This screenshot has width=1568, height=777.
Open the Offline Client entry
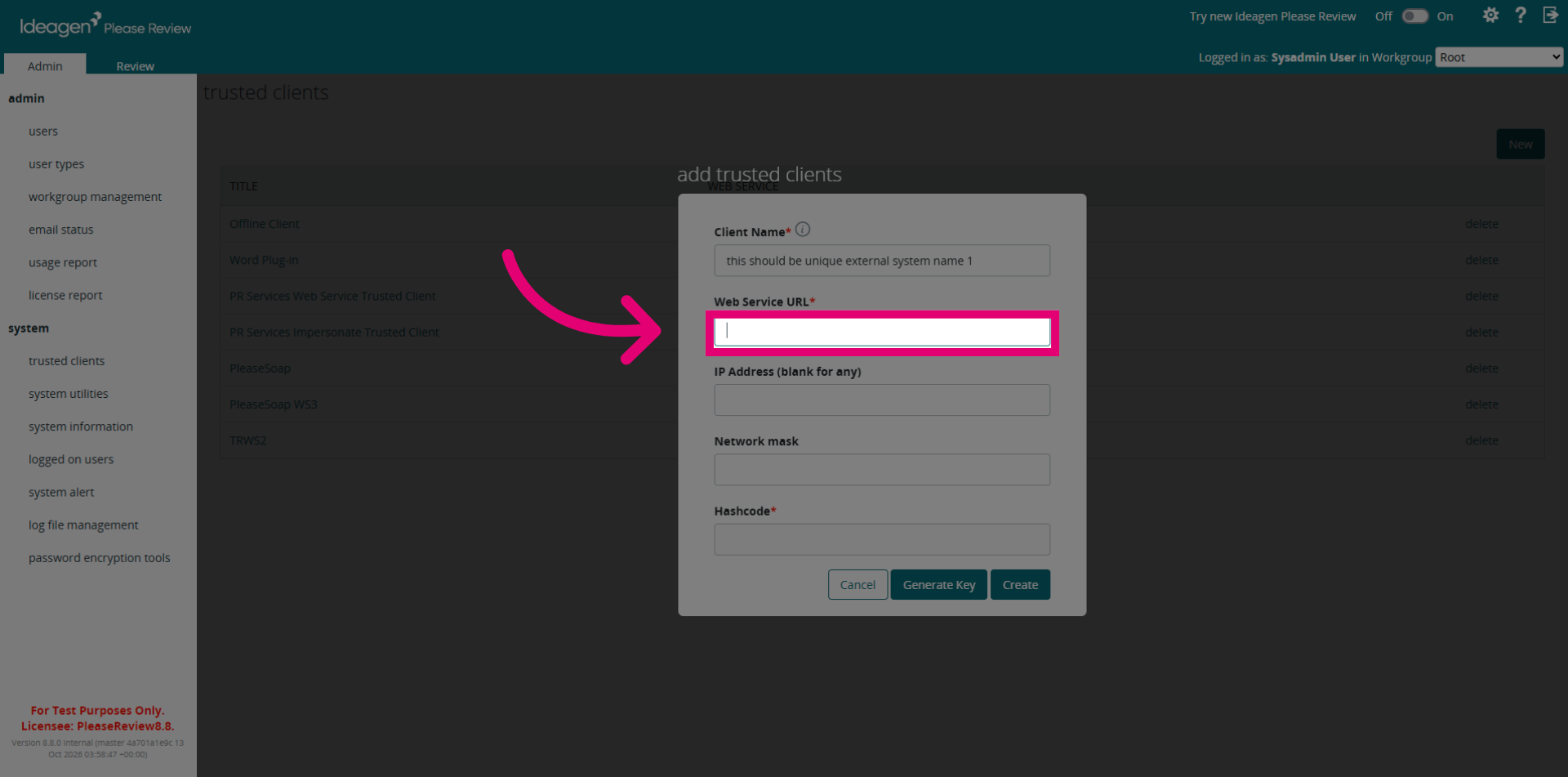264,224
